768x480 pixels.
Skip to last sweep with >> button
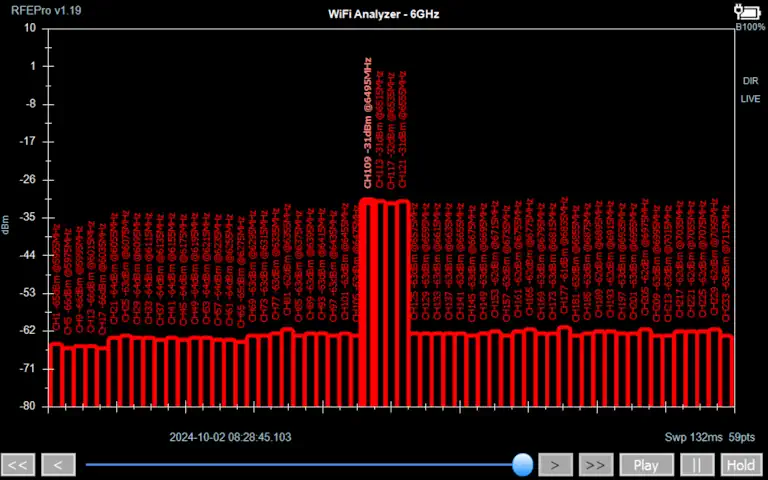point(596,465)
